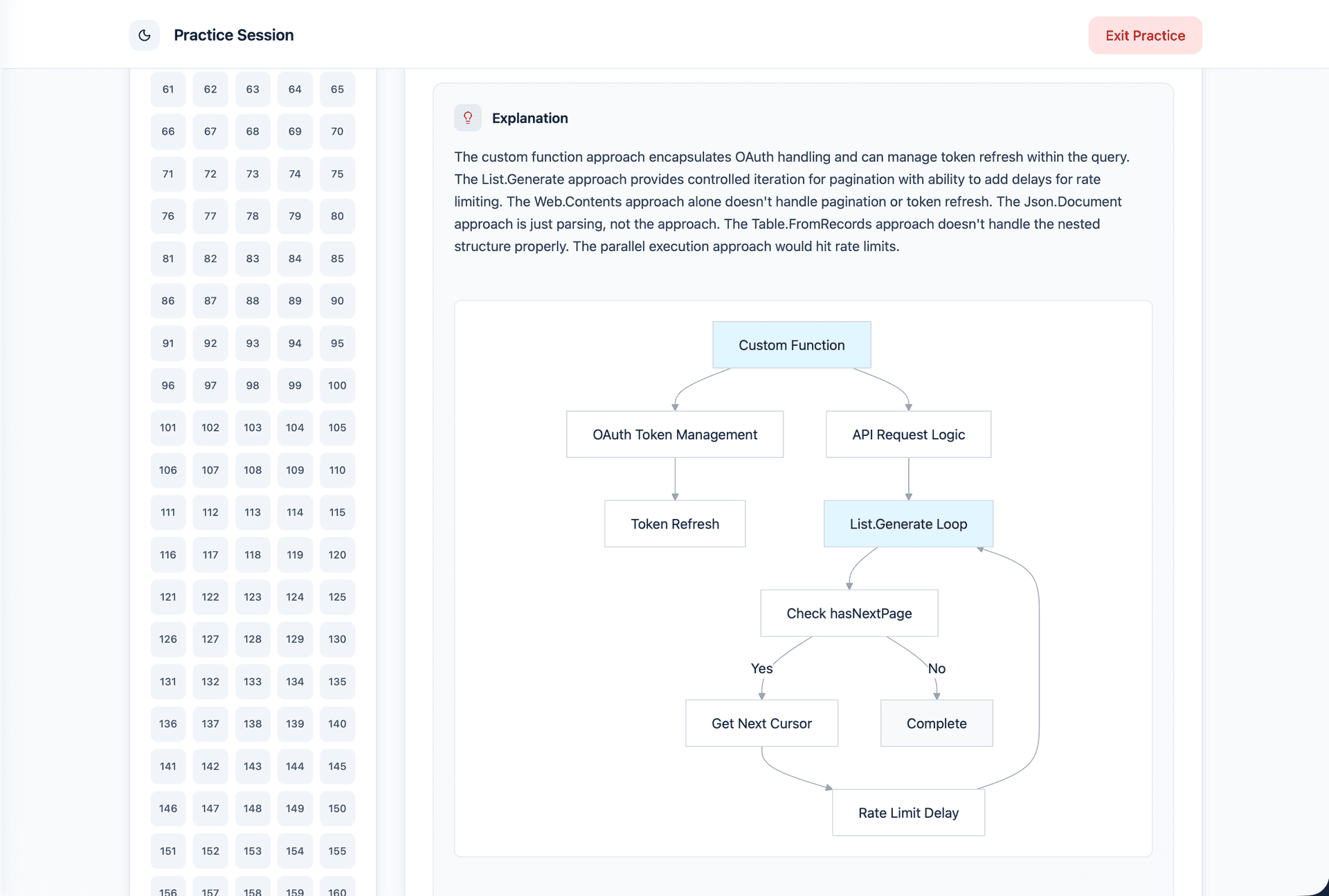The height and width of the screenshot is (896, 1329).
Task: Select question 128
Action: tap(253, 639)
